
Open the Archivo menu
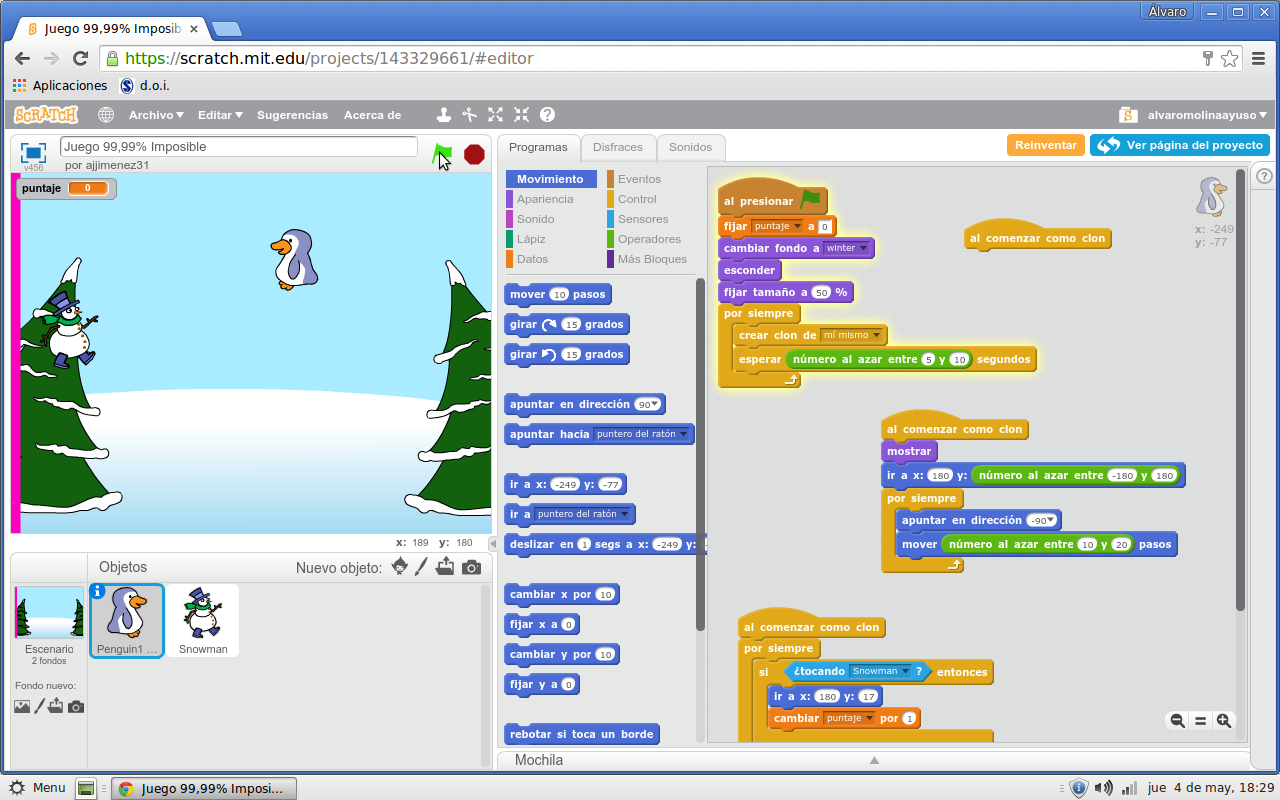[x=155, y=115]
